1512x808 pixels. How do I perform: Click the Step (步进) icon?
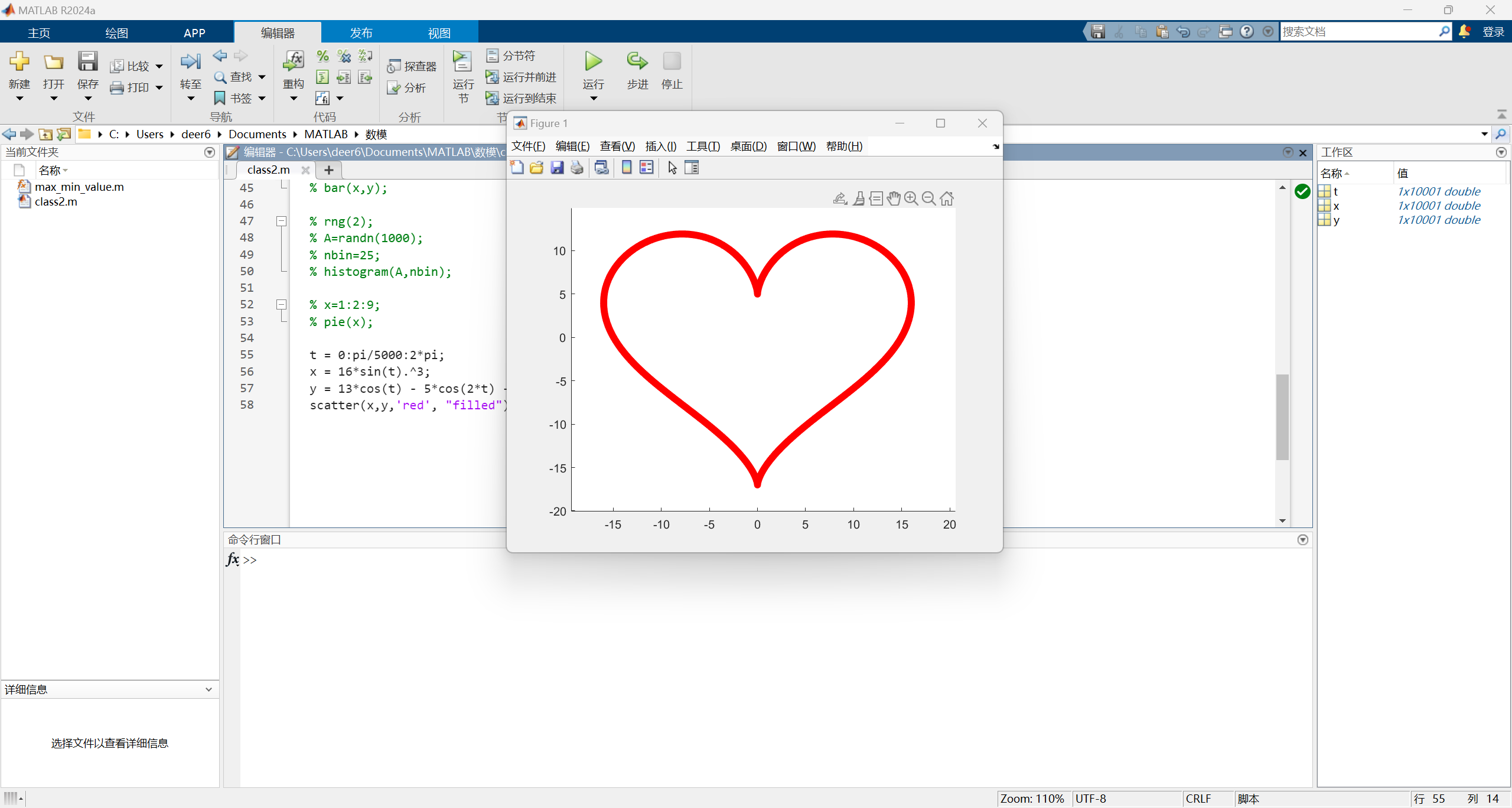[637, 61]
